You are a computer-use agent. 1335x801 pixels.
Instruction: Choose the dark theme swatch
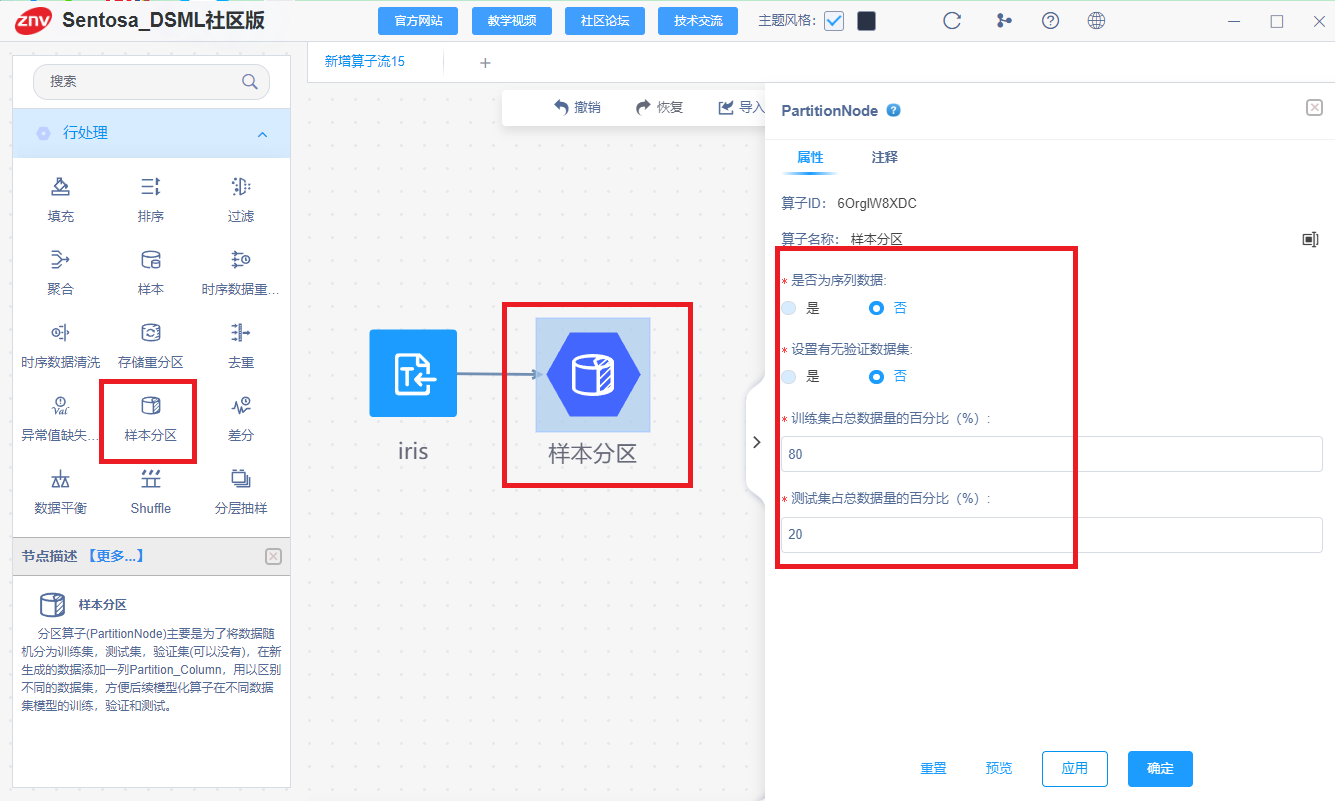(x=867, y=21)
